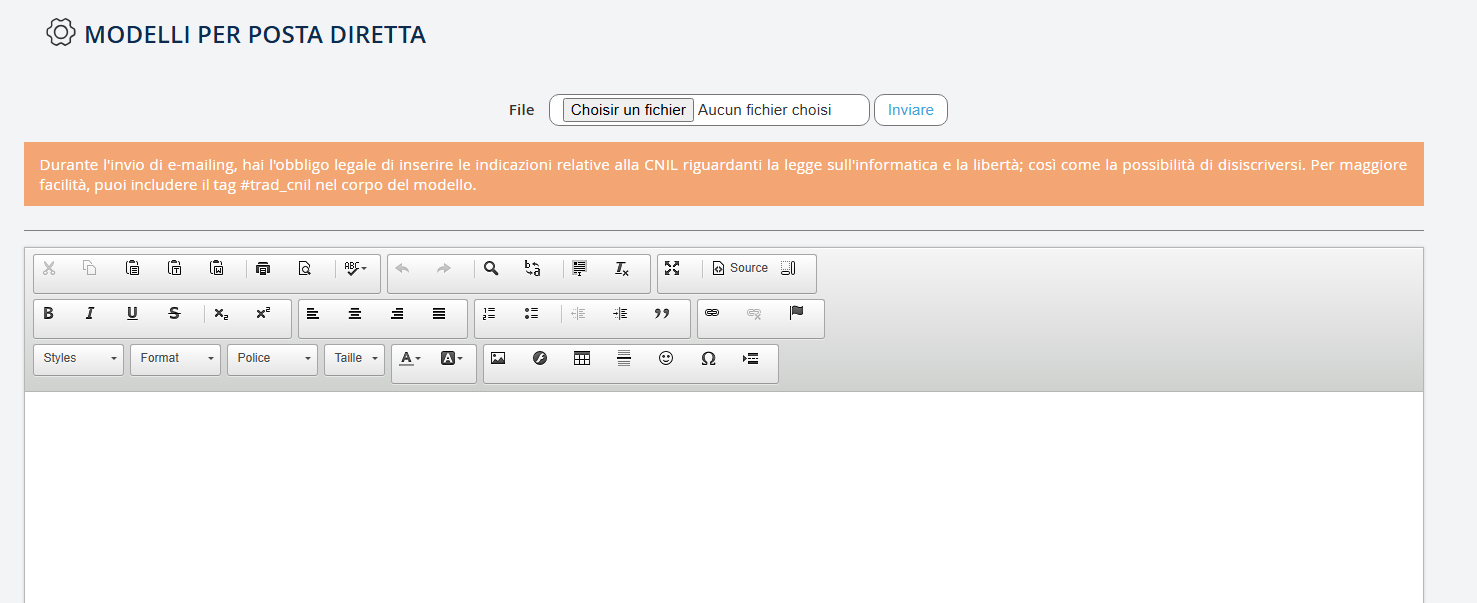Click the Inviare button

(910, 110)
